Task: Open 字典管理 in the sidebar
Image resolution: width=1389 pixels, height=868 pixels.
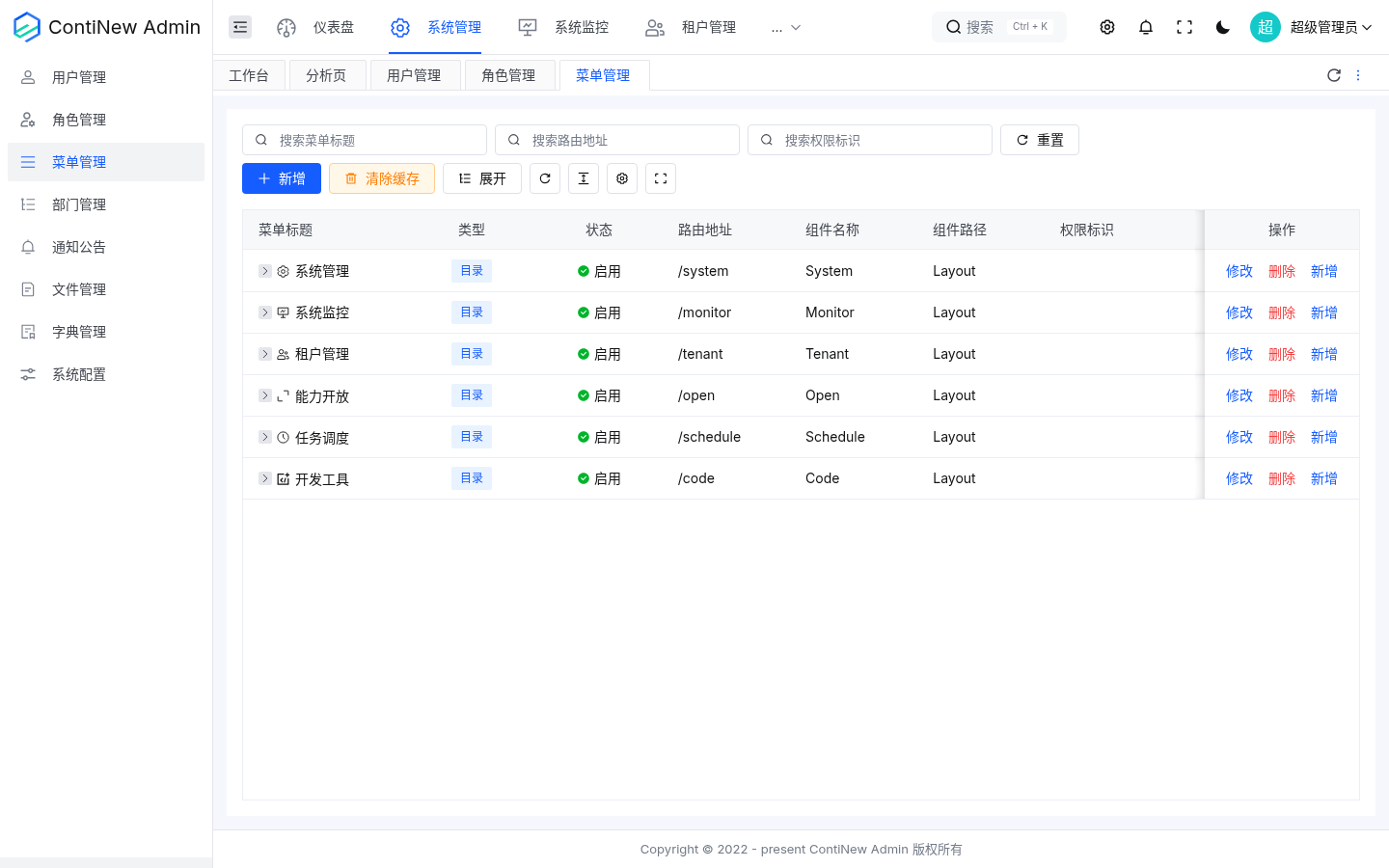Action: (106, 332)
